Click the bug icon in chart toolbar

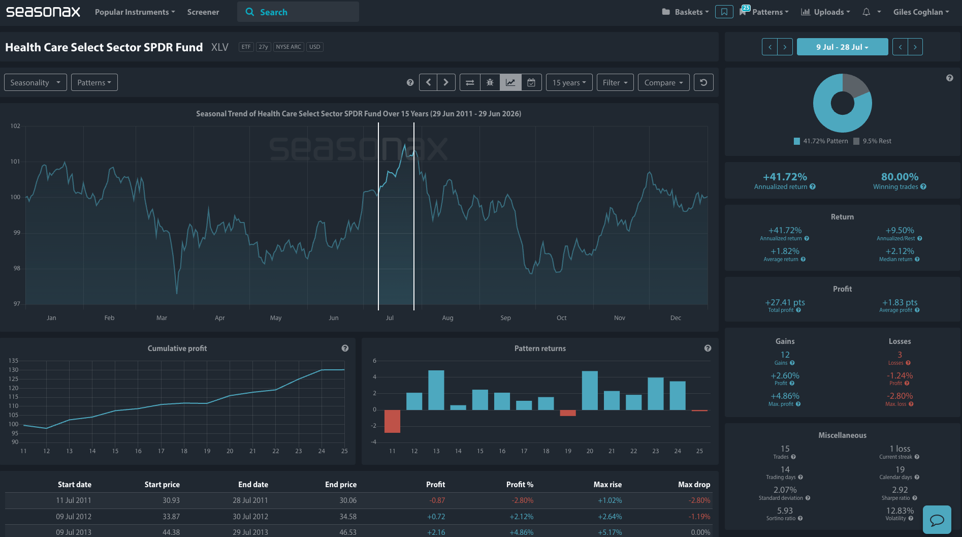tap(490, 82)
